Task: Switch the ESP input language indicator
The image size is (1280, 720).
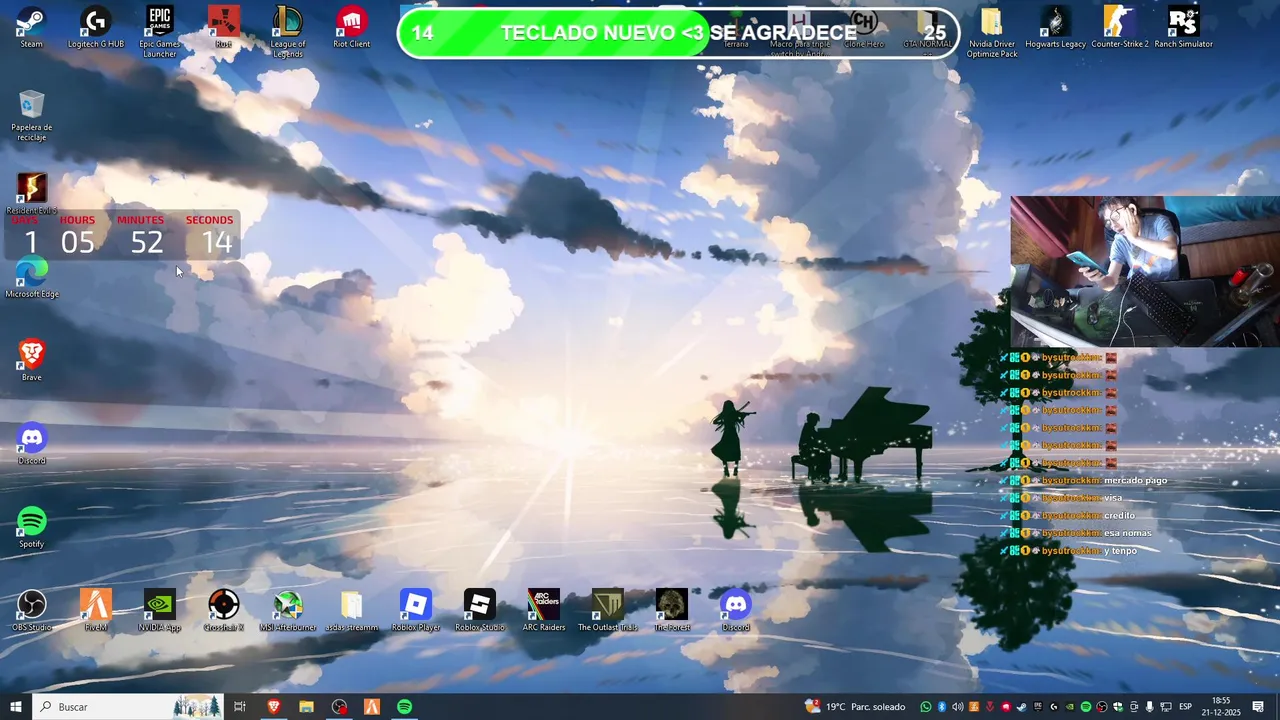Action: point(1185,707)
